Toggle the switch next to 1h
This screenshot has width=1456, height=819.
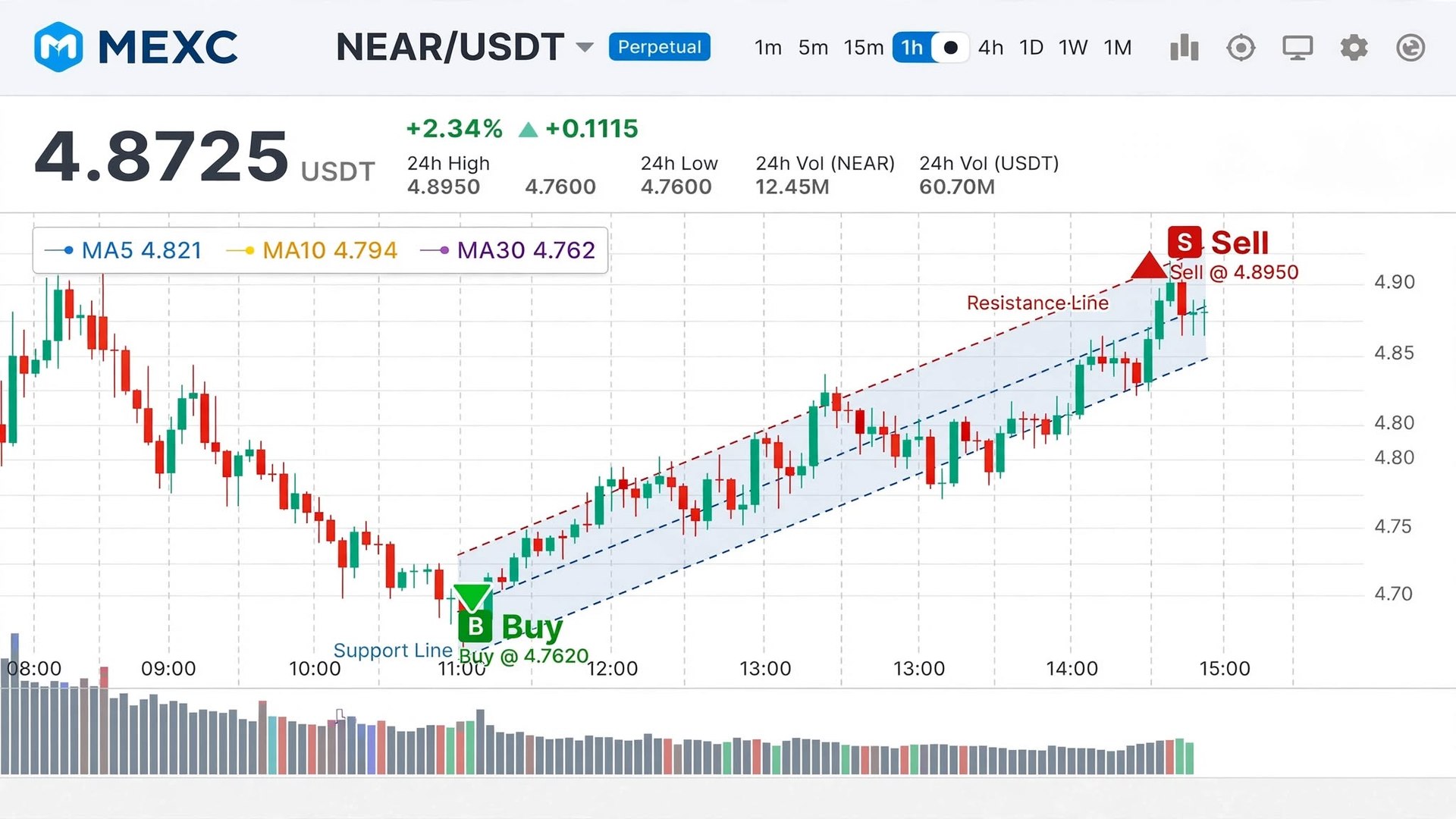tap(949, 48)
